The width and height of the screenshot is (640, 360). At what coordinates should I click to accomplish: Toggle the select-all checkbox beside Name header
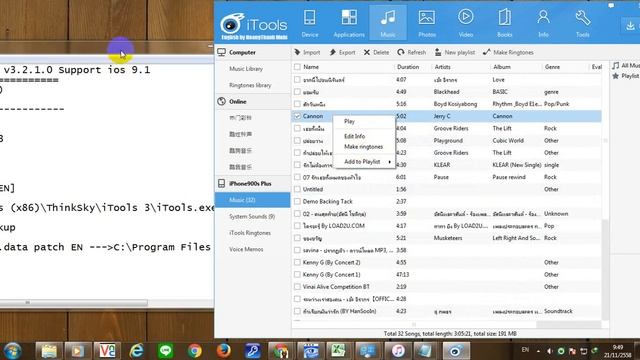[x=297, y=67]
